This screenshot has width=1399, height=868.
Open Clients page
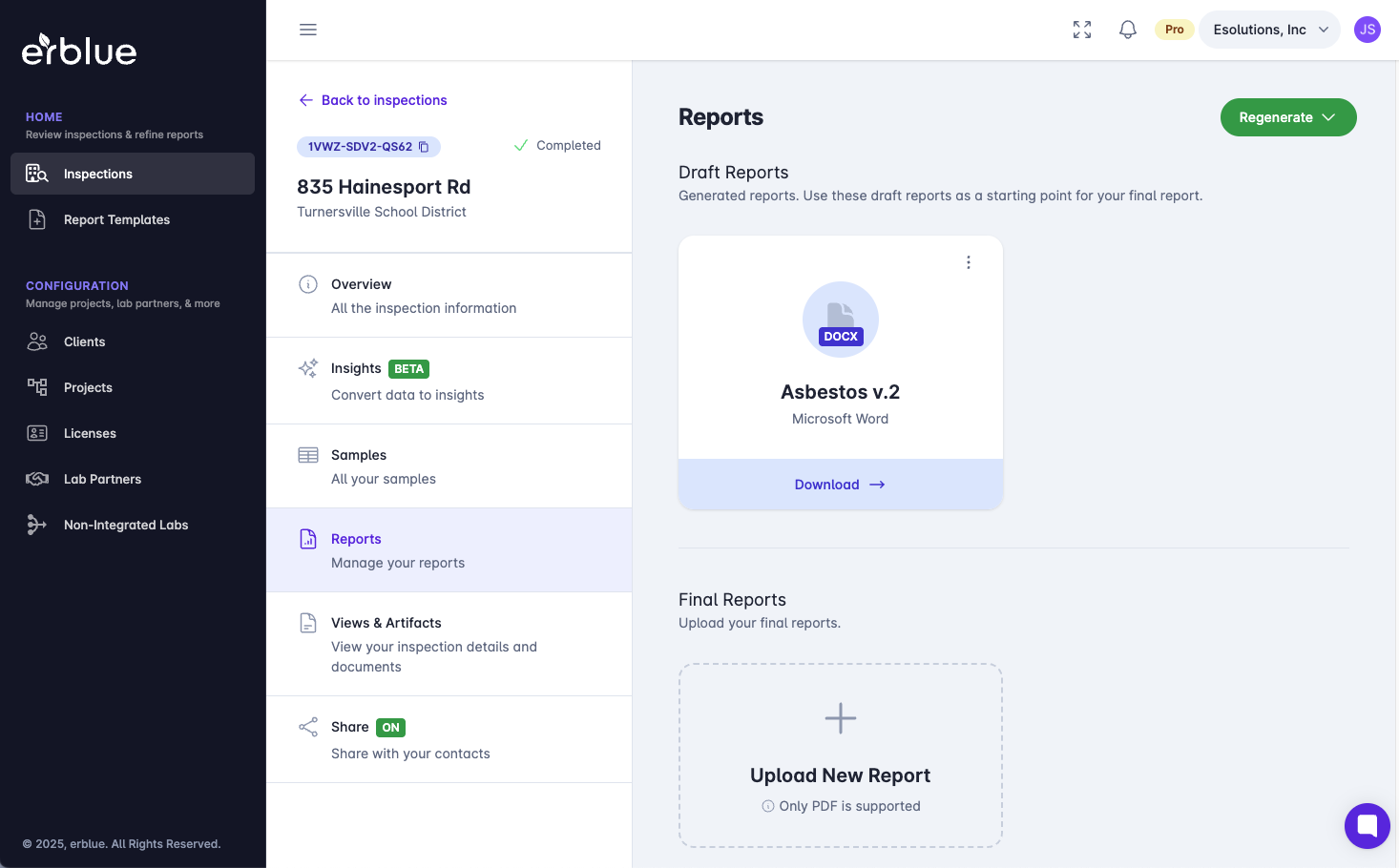point(133,341)
